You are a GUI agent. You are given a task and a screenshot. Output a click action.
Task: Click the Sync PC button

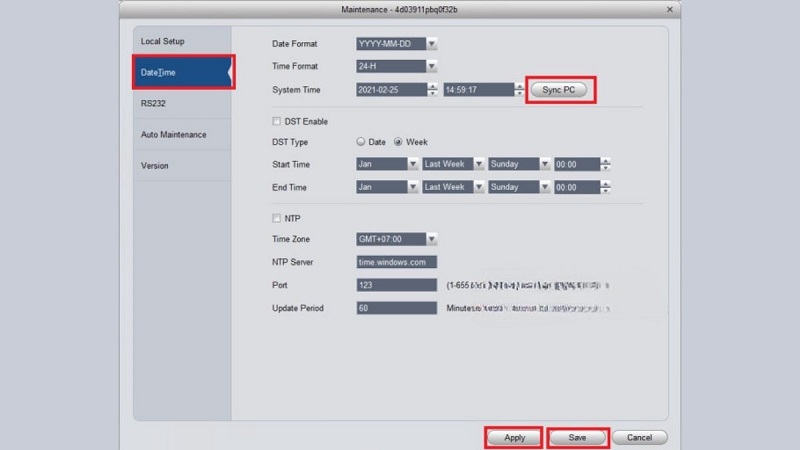559,90
